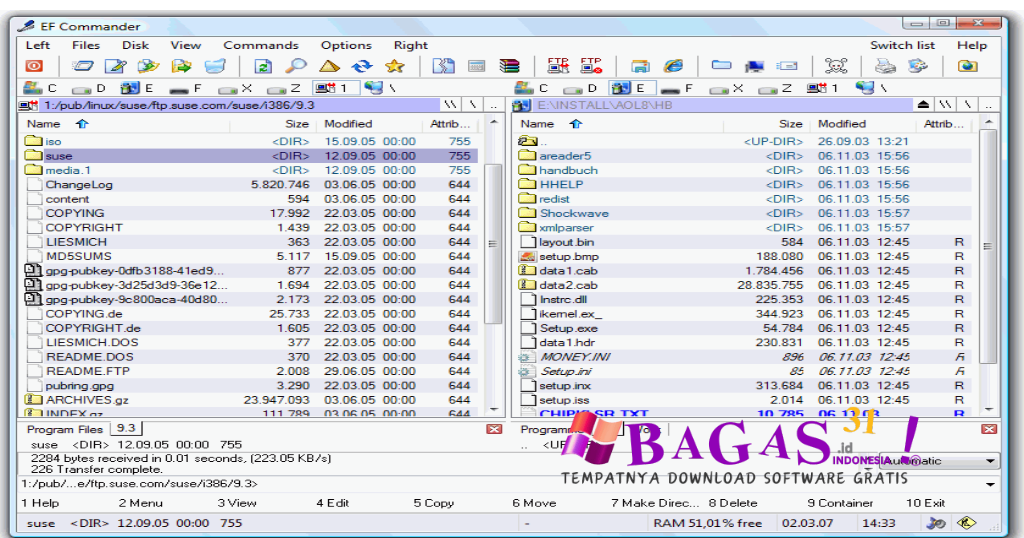
Task: Click the eject button in right path bar
Action: coord(923,104)
